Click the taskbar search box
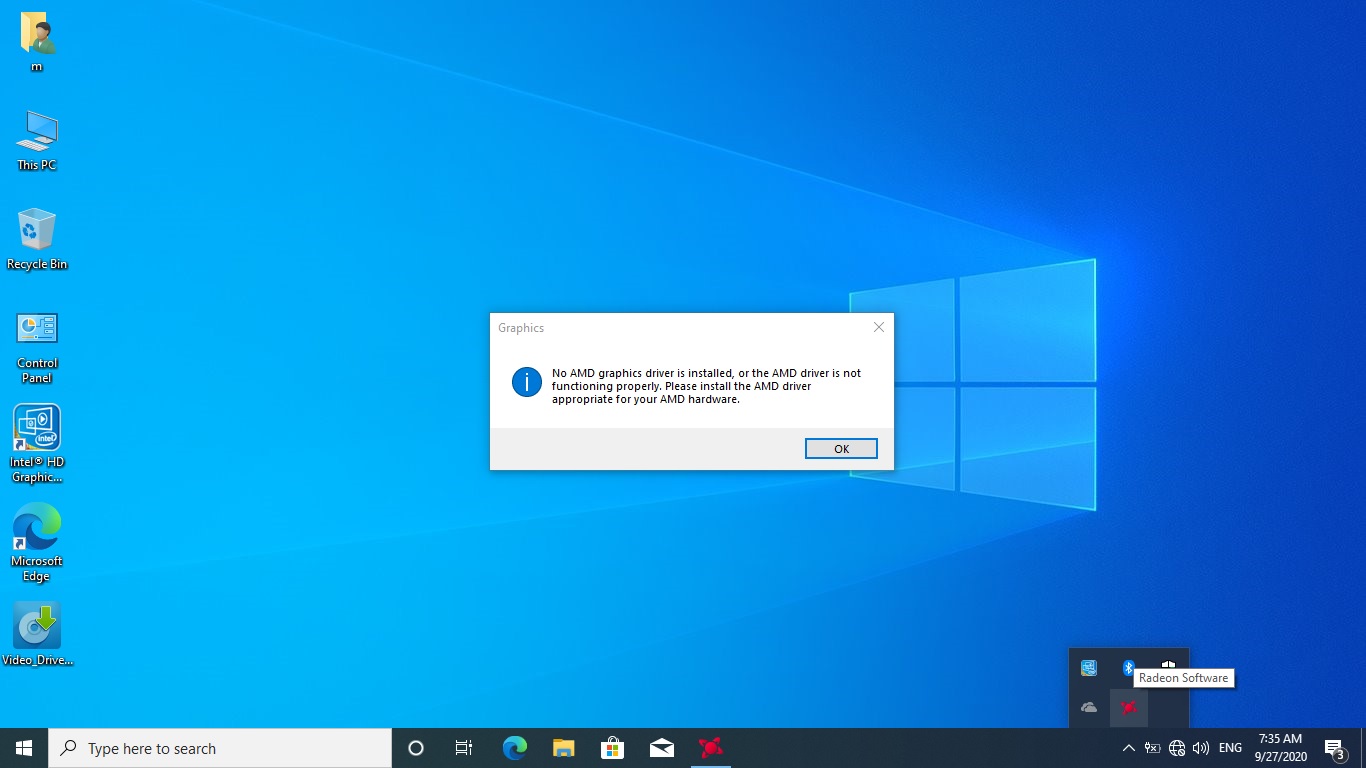The image size is (1366, 768). pyautogui.click(x=220, y=748)
